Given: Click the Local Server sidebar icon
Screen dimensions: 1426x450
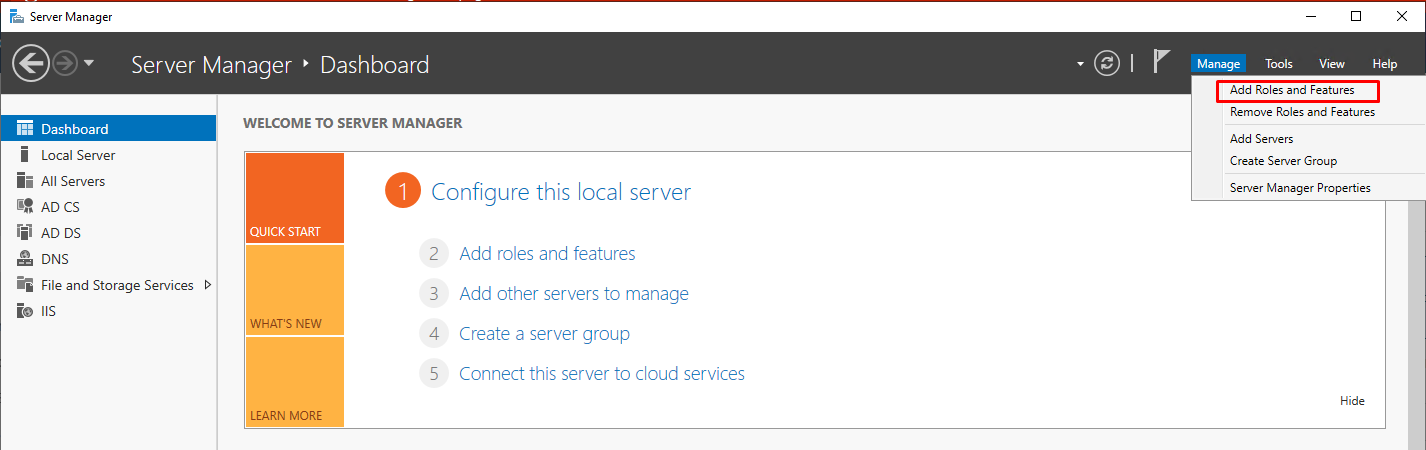Looking at the screenshot, I should [25, 155].
